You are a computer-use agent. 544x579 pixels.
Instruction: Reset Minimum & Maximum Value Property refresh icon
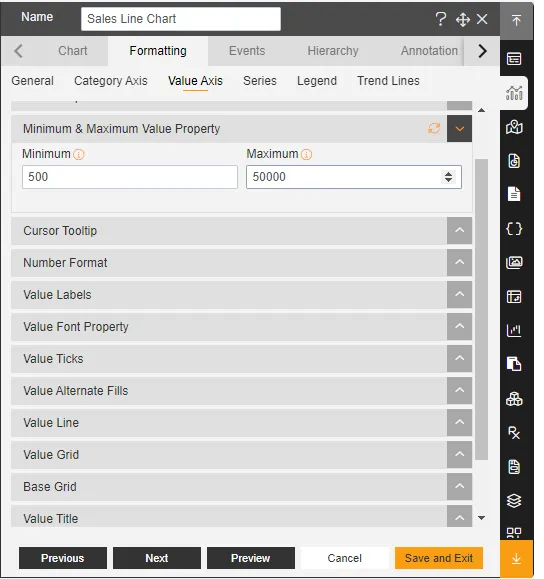tap(434, 129)
